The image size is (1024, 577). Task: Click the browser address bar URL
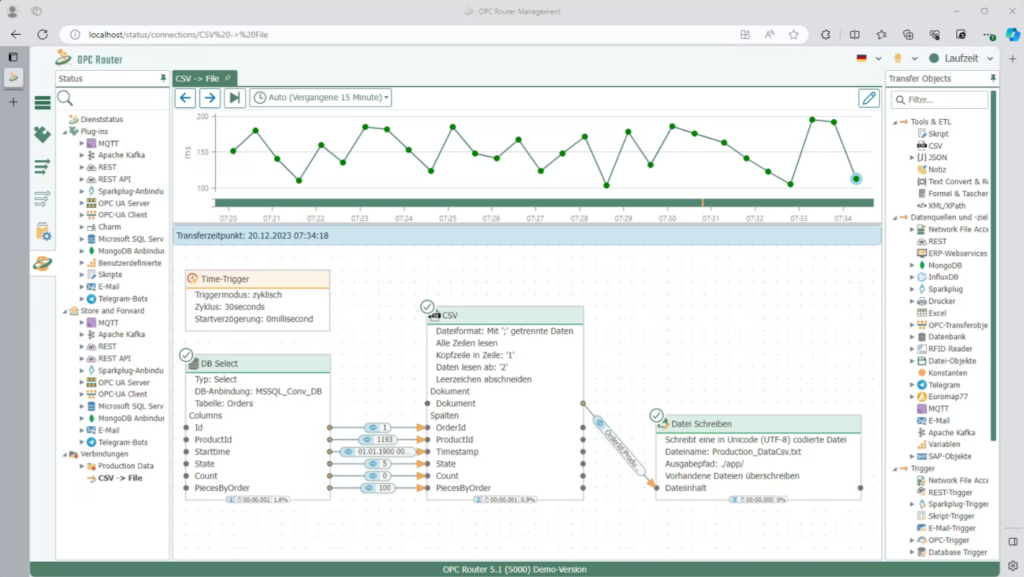[x=178, y=35]
